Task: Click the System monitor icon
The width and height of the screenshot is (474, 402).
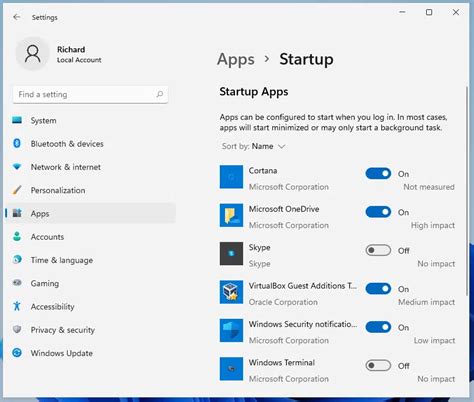Action: (17, 120)
